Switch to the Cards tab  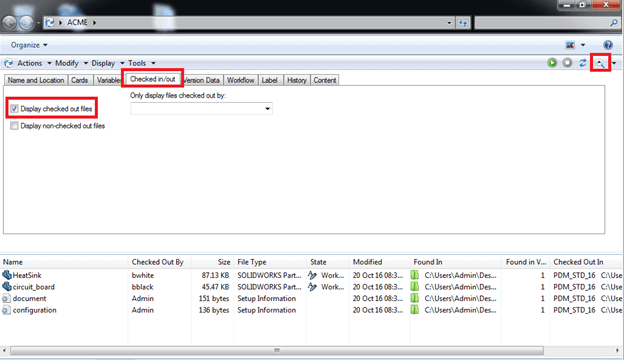click(x=80, y=80)
